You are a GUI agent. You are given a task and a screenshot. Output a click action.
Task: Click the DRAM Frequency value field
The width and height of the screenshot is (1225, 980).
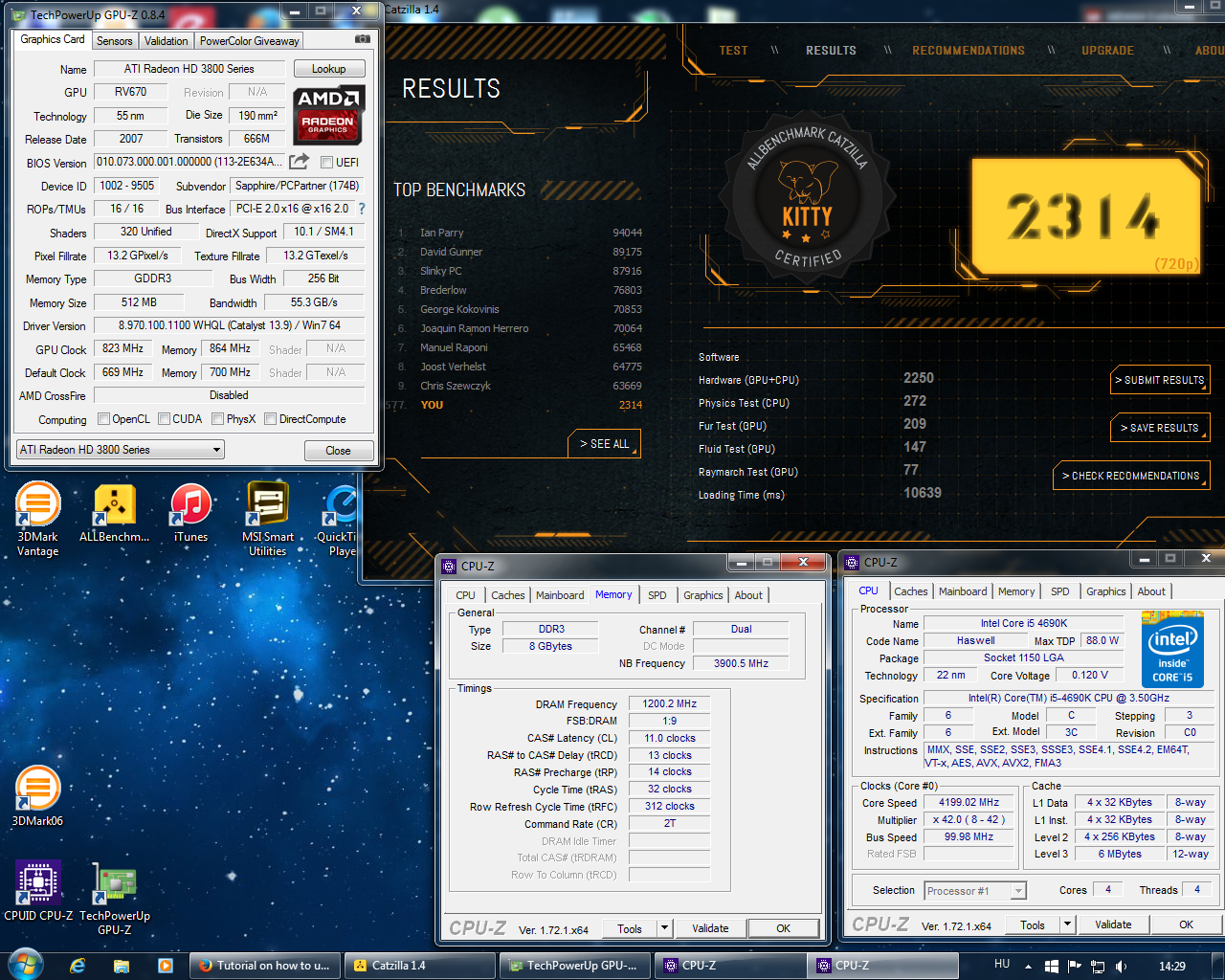[669, 703]
